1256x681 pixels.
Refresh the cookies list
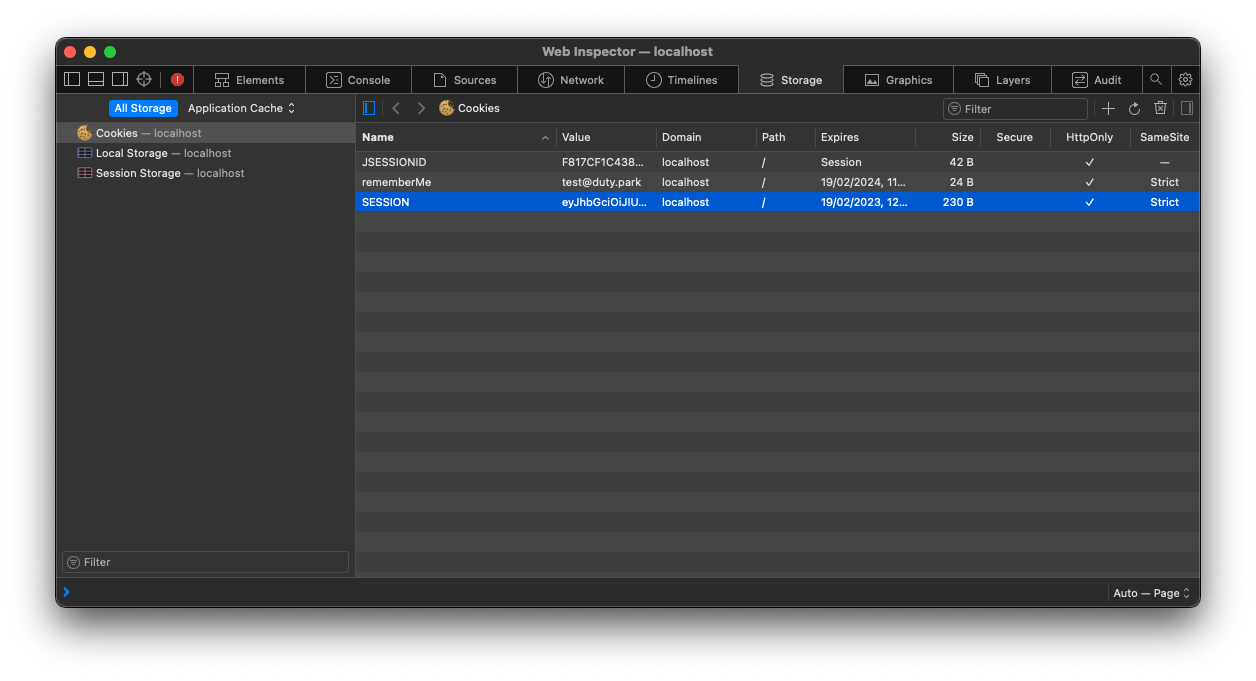pyautogui.click(x=1134, y=108)
